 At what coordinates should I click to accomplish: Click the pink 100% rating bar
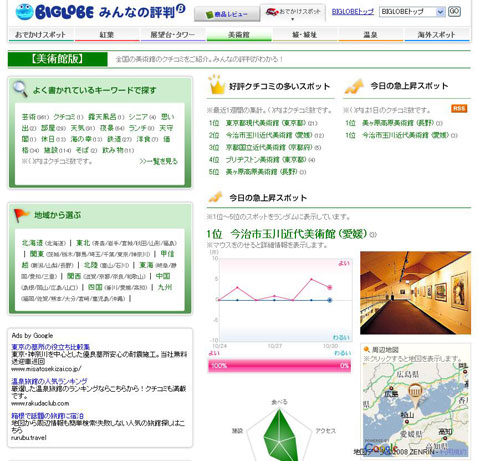coord(279,366)
